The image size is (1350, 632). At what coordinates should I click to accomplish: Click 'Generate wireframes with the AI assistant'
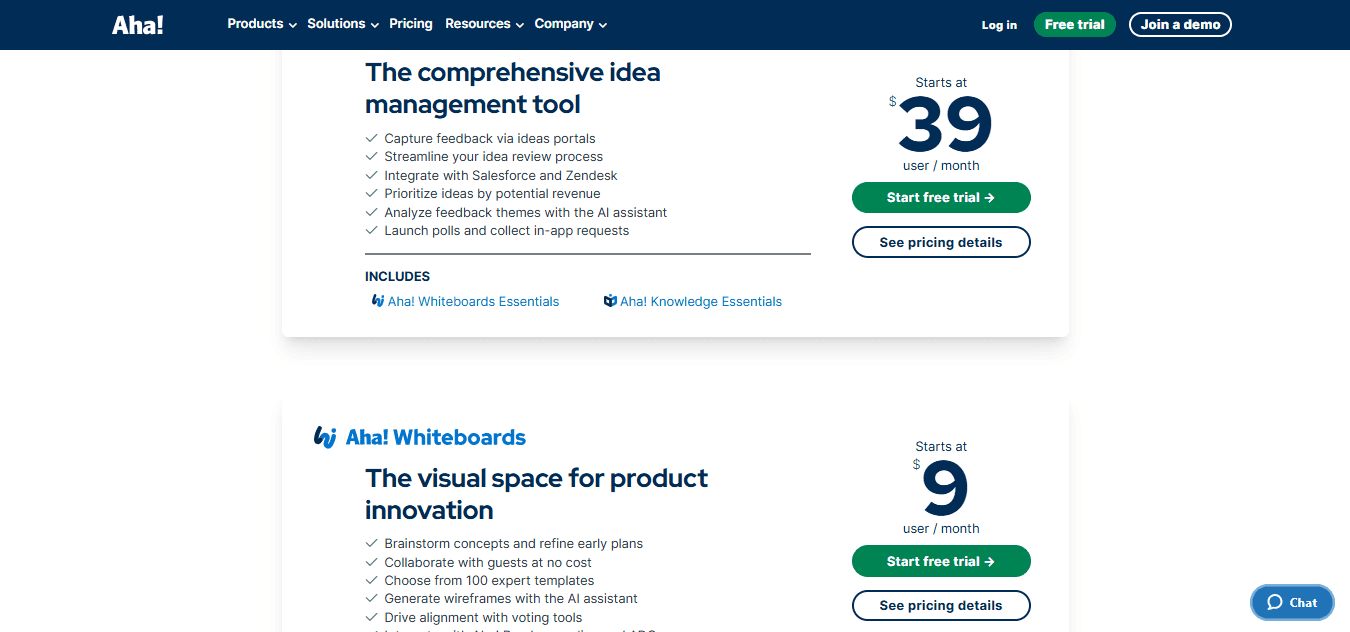tap(511, 599)
